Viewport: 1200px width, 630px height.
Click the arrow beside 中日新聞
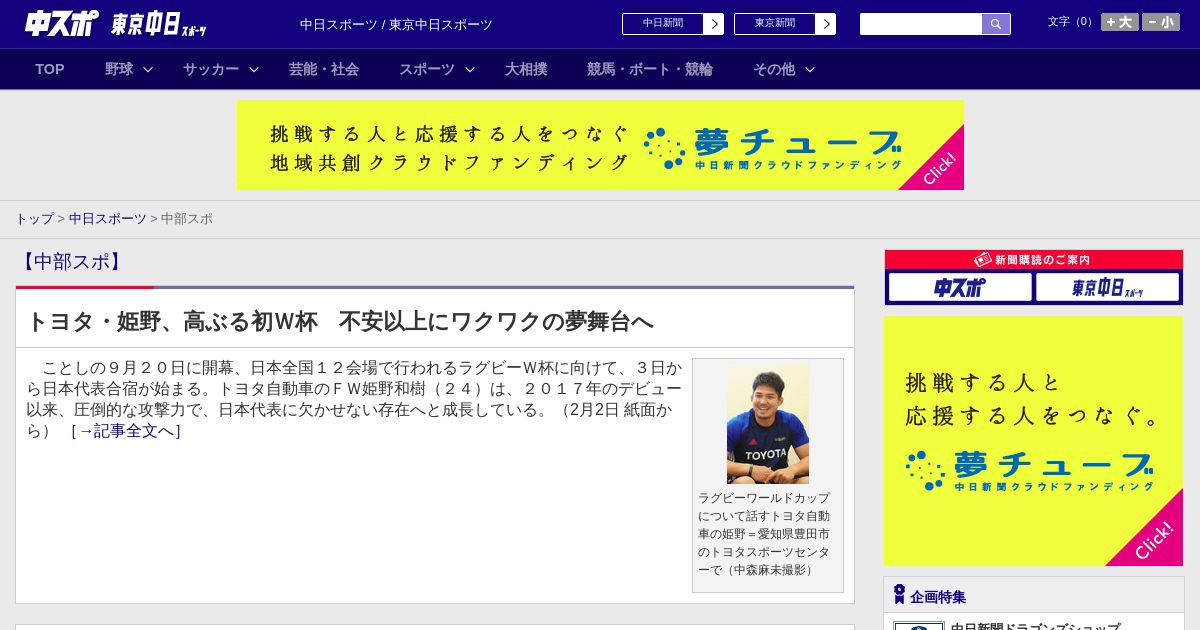point(714,24)
